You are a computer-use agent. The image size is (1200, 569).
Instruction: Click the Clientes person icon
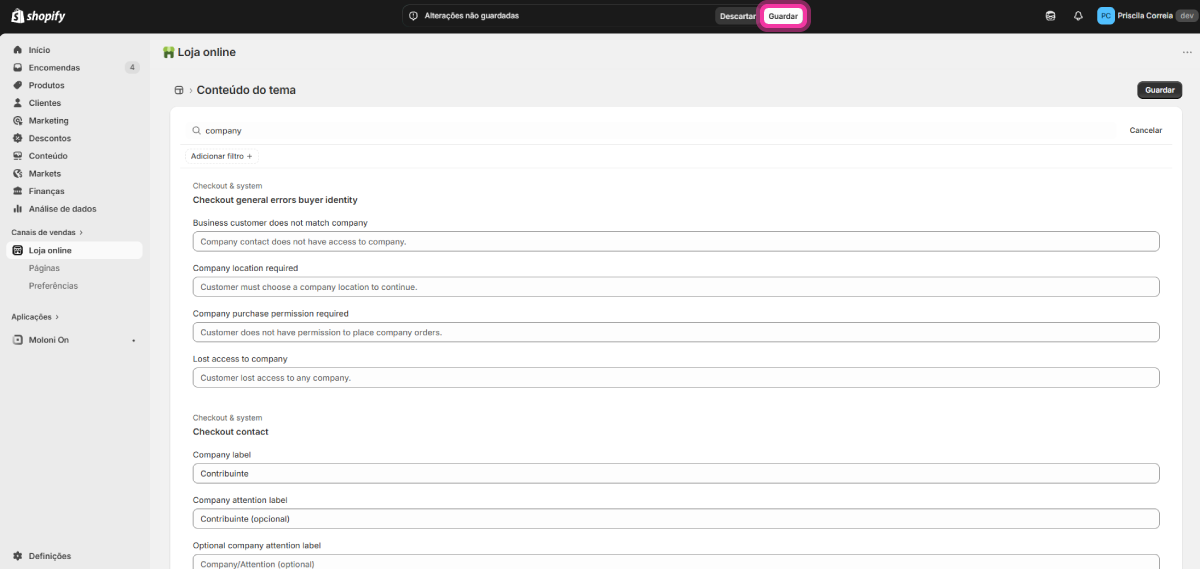[18, 103]
